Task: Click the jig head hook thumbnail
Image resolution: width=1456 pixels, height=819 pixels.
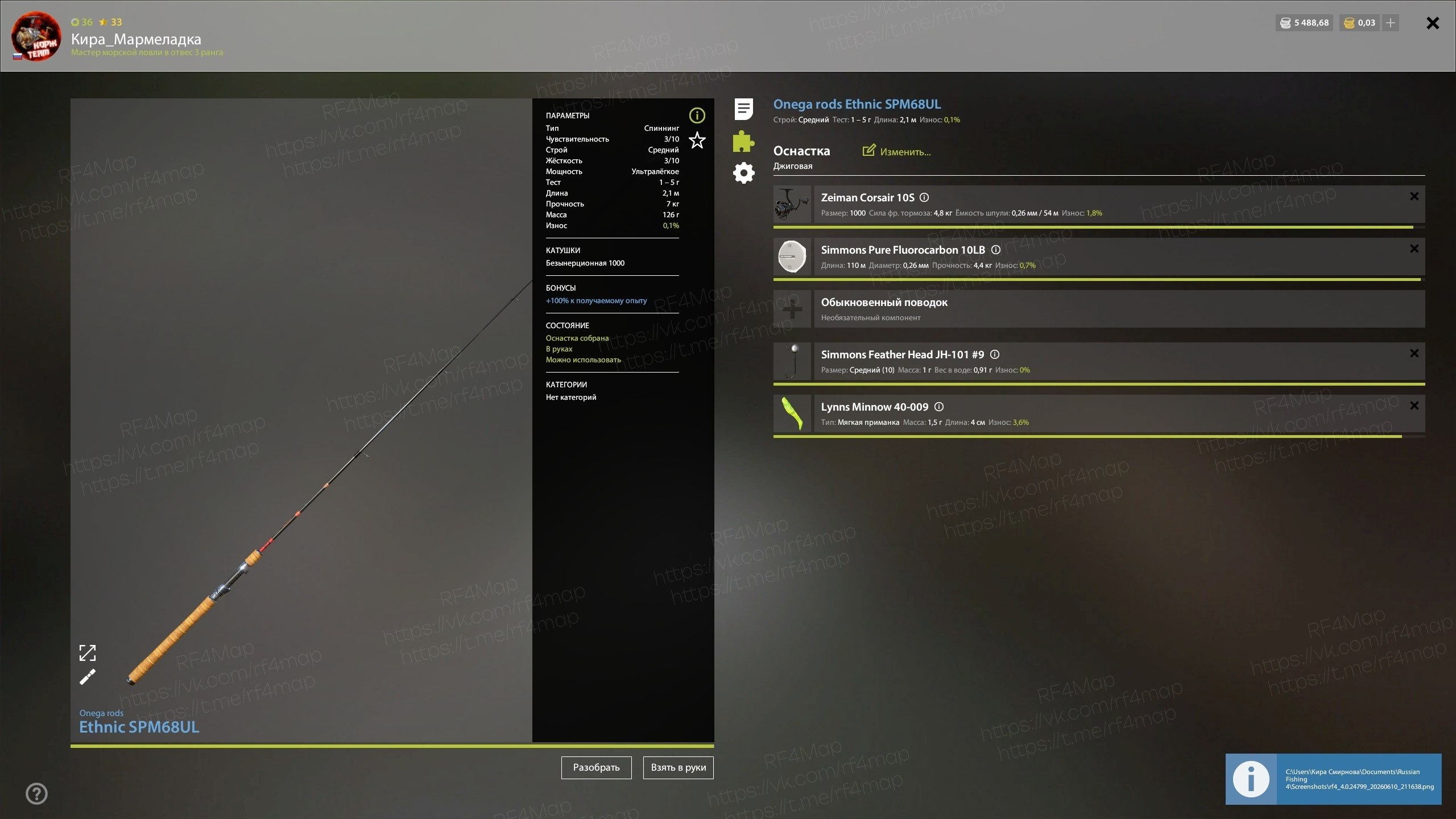Action: click(792, 361)
